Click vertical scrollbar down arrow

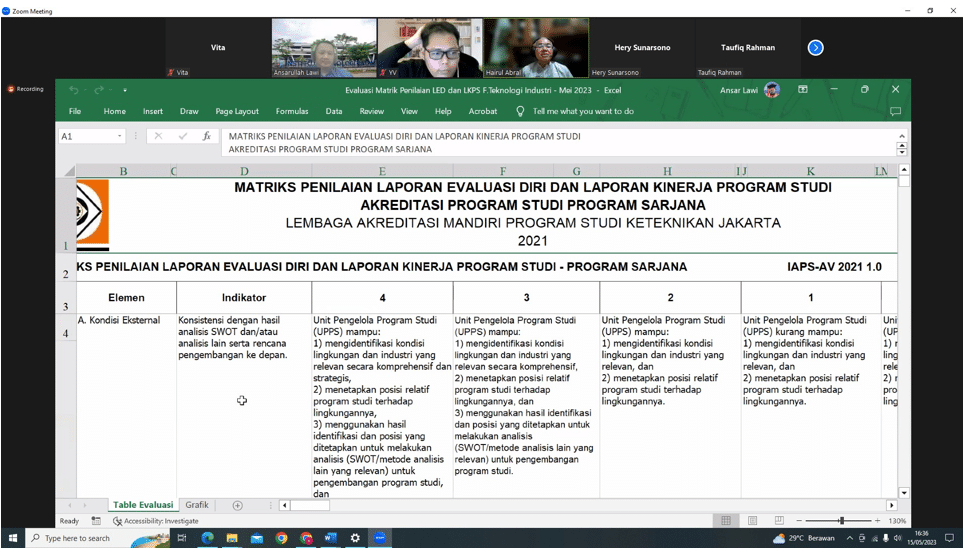pos(904,492)
